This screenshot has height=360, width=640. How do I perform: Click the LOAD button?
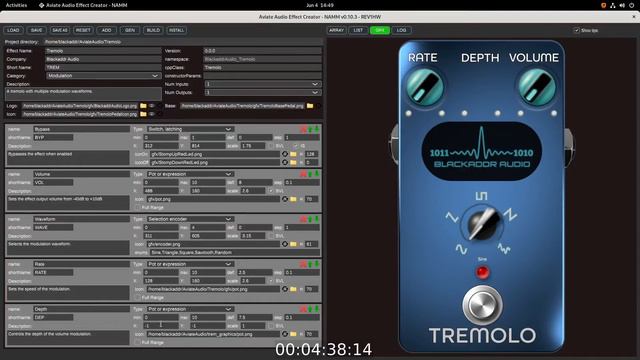[x=13, y=30]
